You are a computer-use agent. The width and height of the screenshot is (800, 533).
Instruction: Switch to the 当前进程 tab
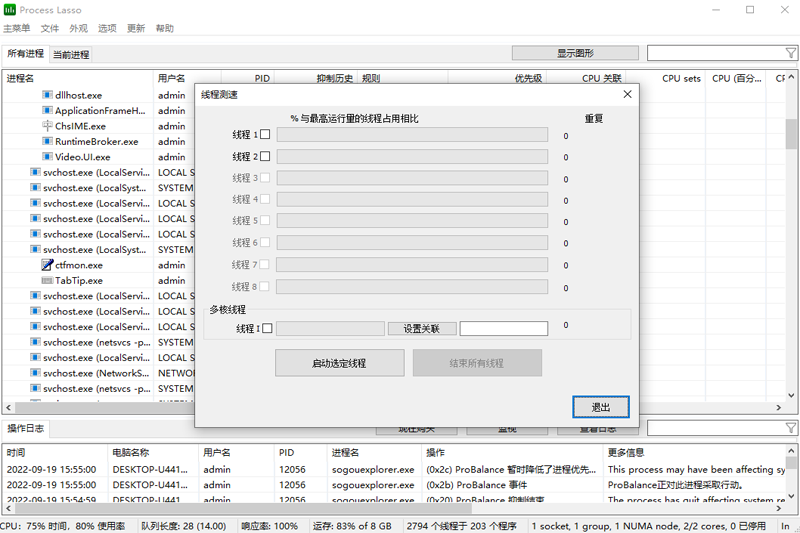pyautogui.click(x=71, y=54)
